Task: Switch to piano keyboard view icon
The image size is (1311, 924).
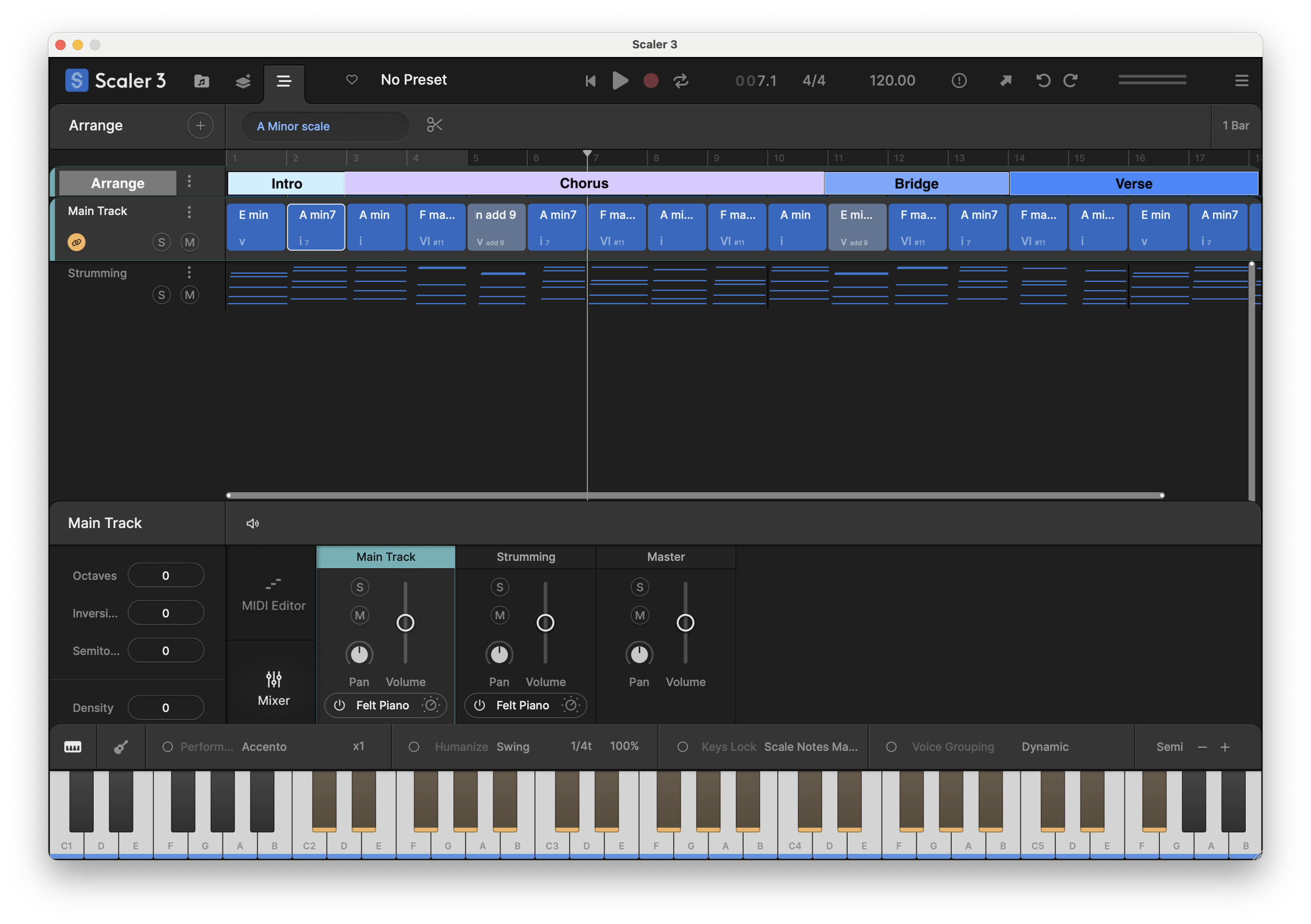Action: (73, 747)
